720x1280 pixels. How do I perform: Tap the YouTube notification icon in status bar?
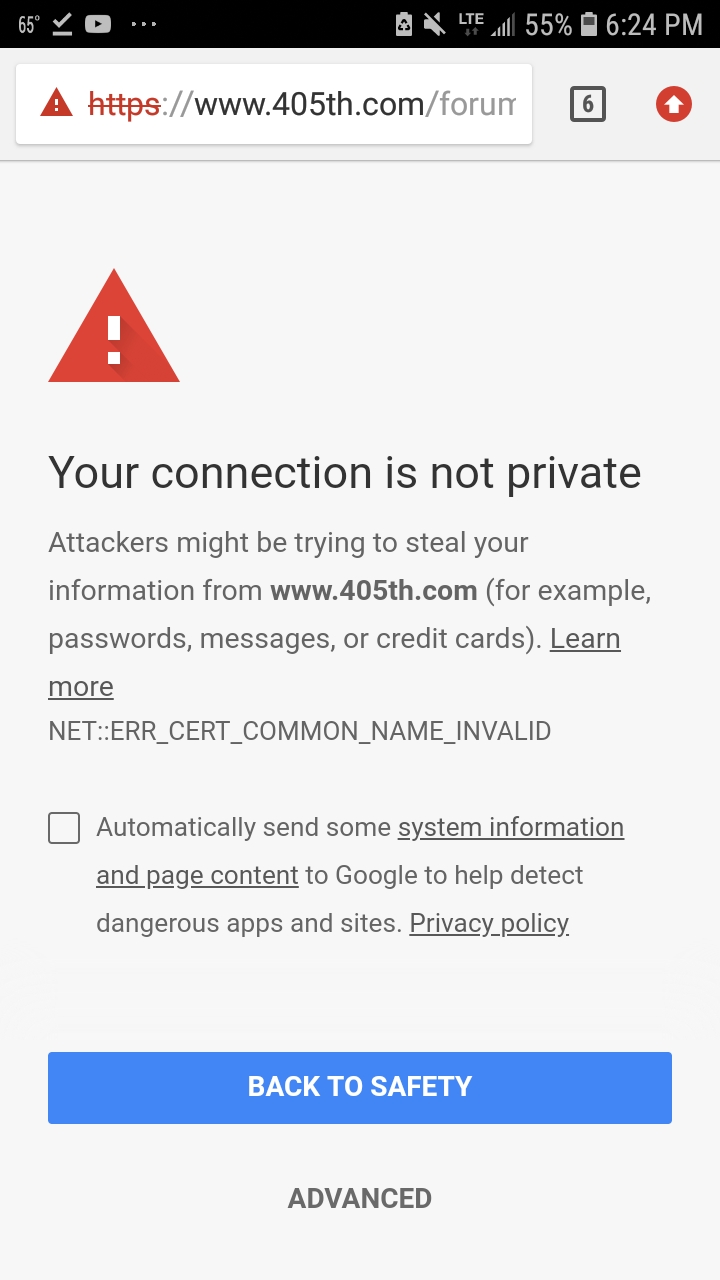pos(98,24)
